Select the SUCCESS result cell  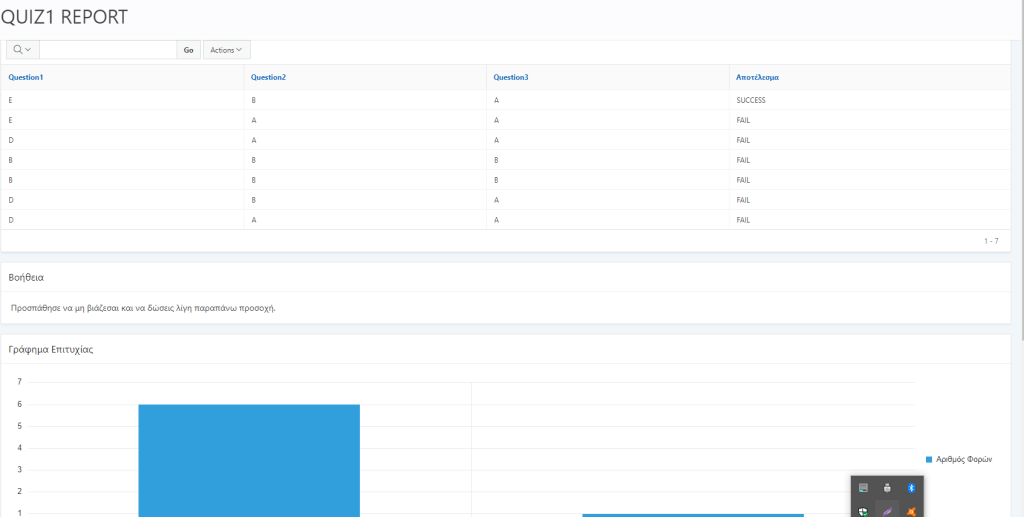[x=750, y=100]
